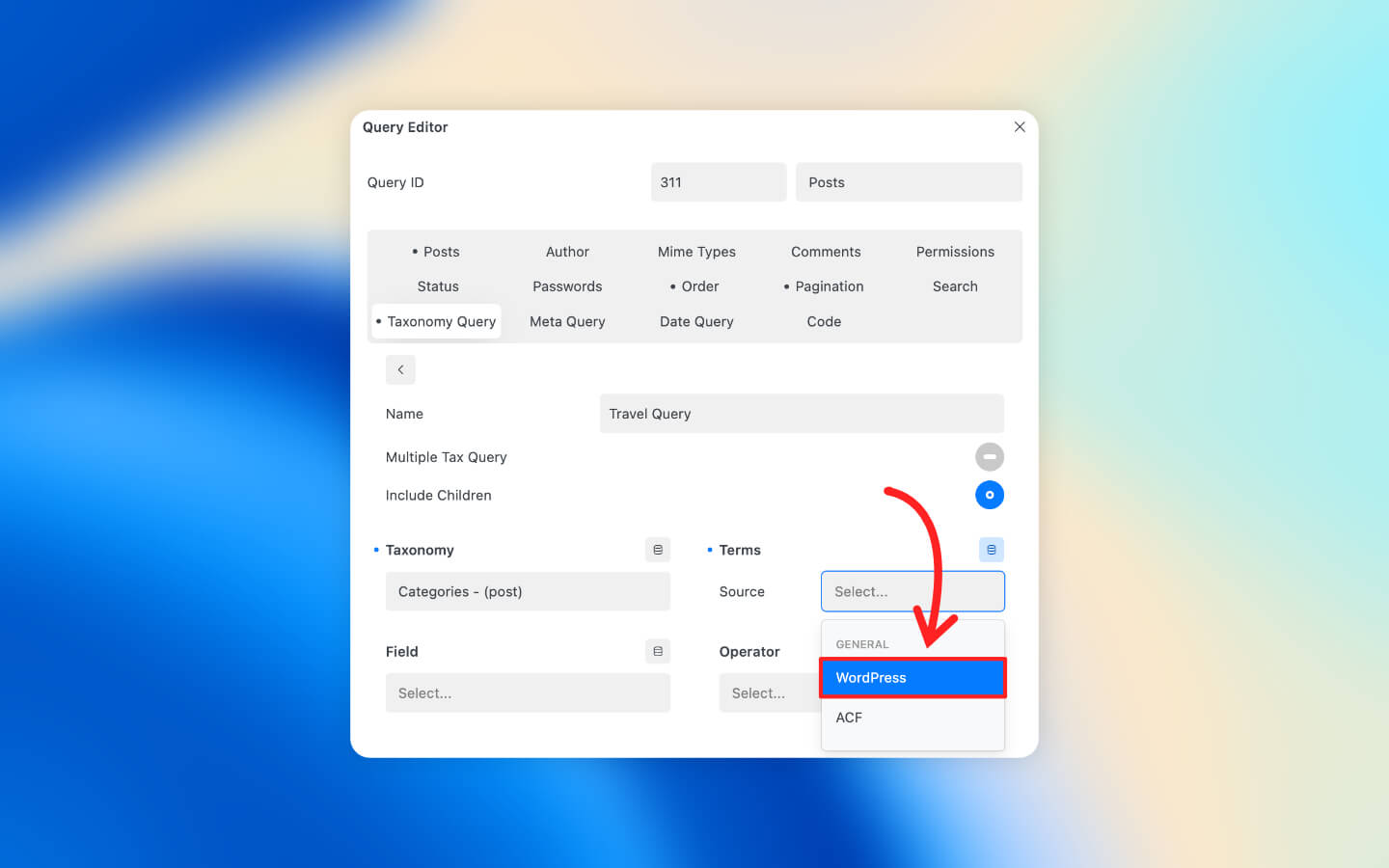Screen dimensions: 1389x868
Task: Click dynamic data icon beside Field
Action: click(x=658, y=652)
